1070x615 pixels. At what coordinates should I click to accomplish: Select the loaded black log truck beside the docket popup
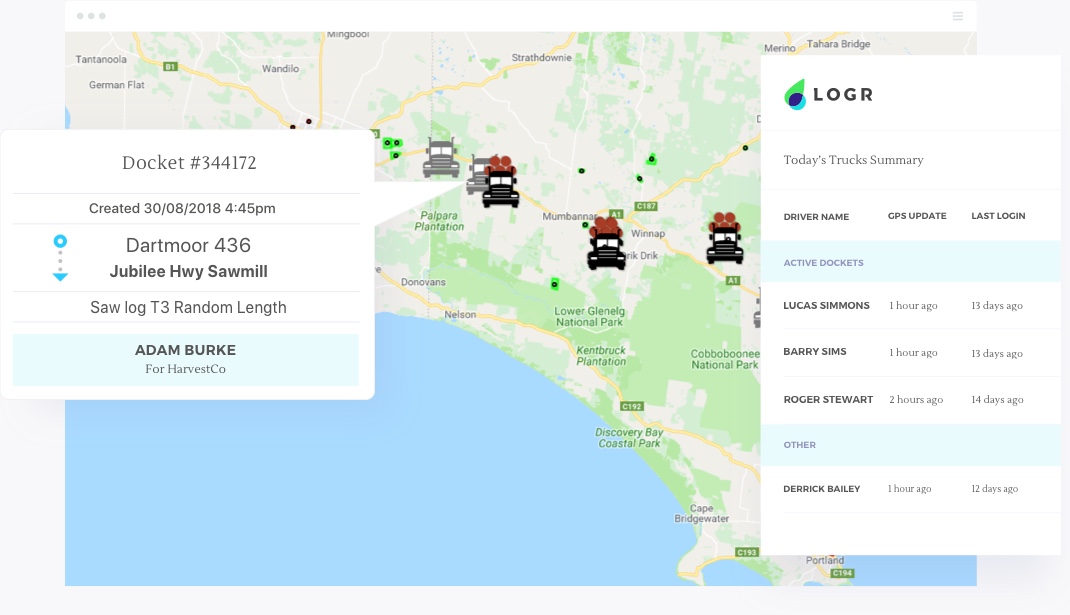pos(501,182)
